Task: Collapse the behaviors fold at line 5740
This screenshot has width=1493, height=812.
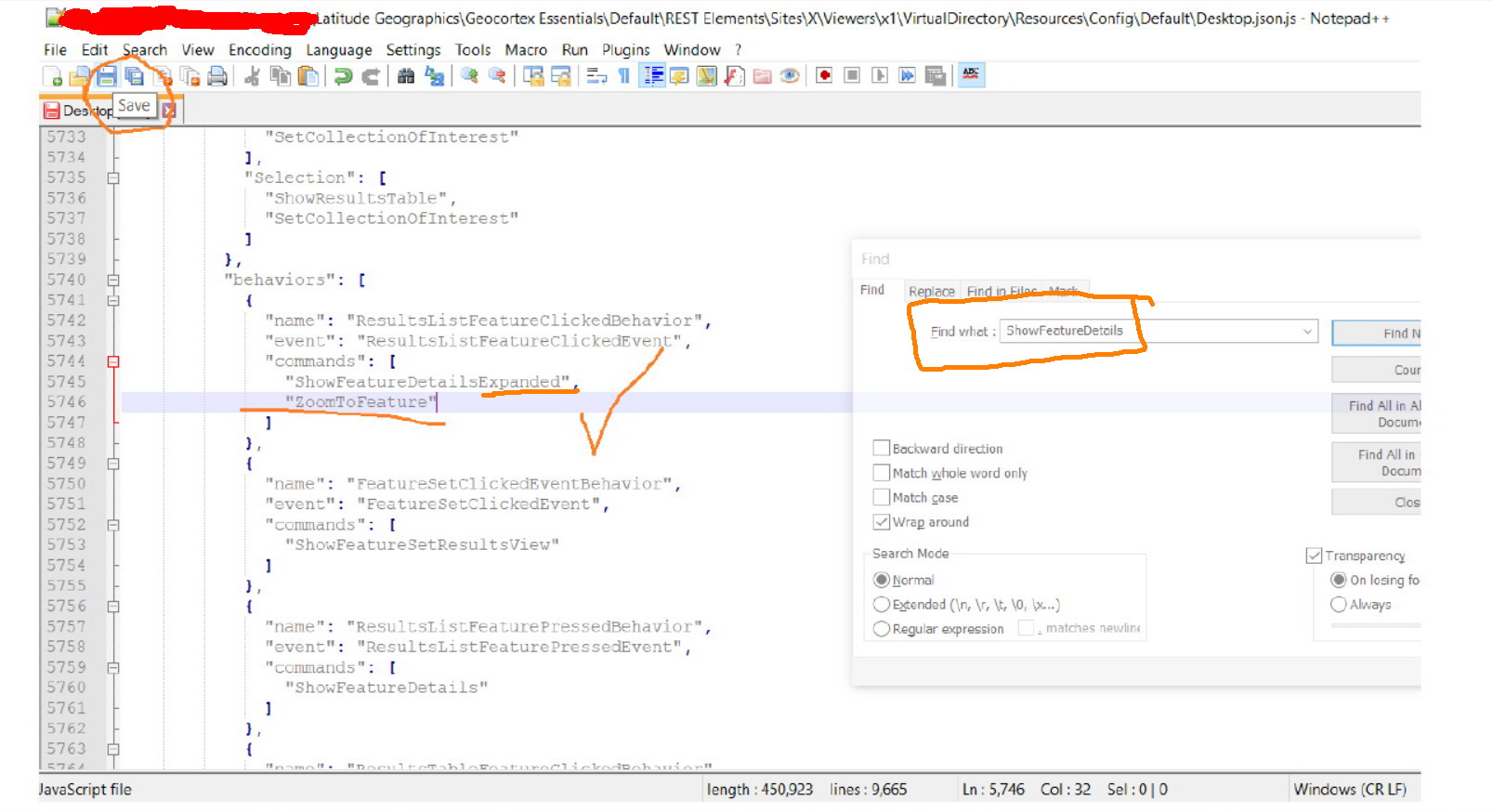Action: click(x=113, y=280)
